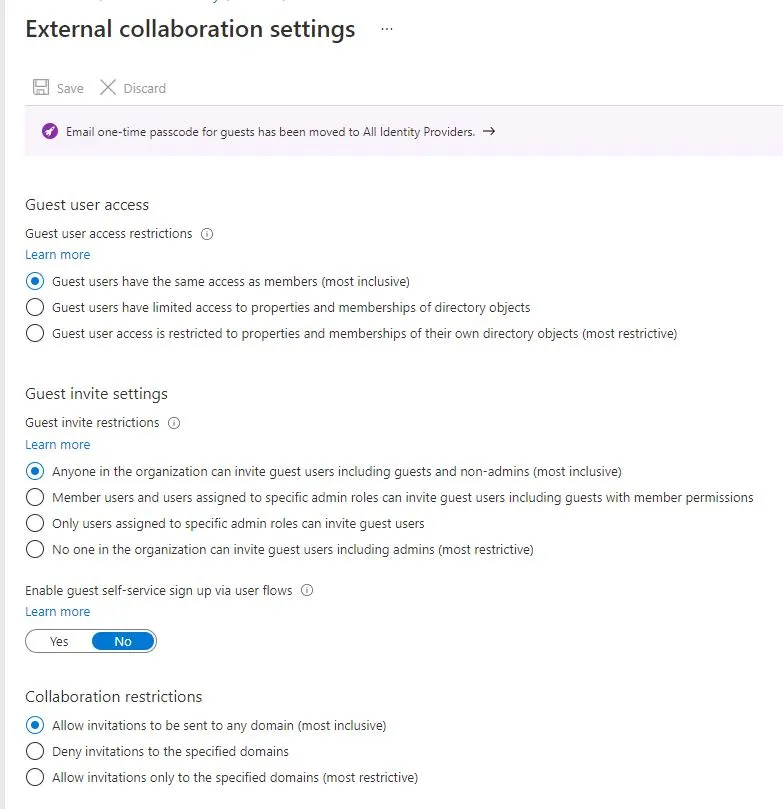
Task: Click the Save disk icon
Action: [x=41, y=88]
